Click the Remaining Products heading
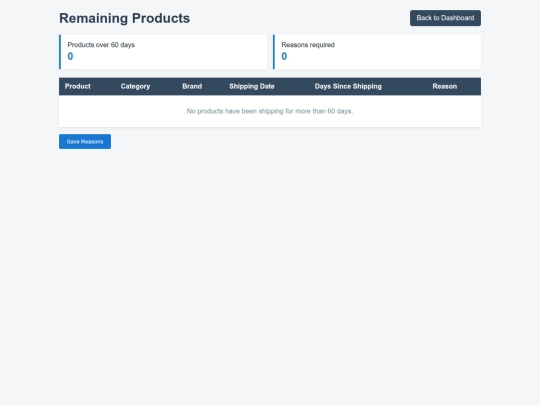This screenshot has width=540, height=405. coord(124,18)
